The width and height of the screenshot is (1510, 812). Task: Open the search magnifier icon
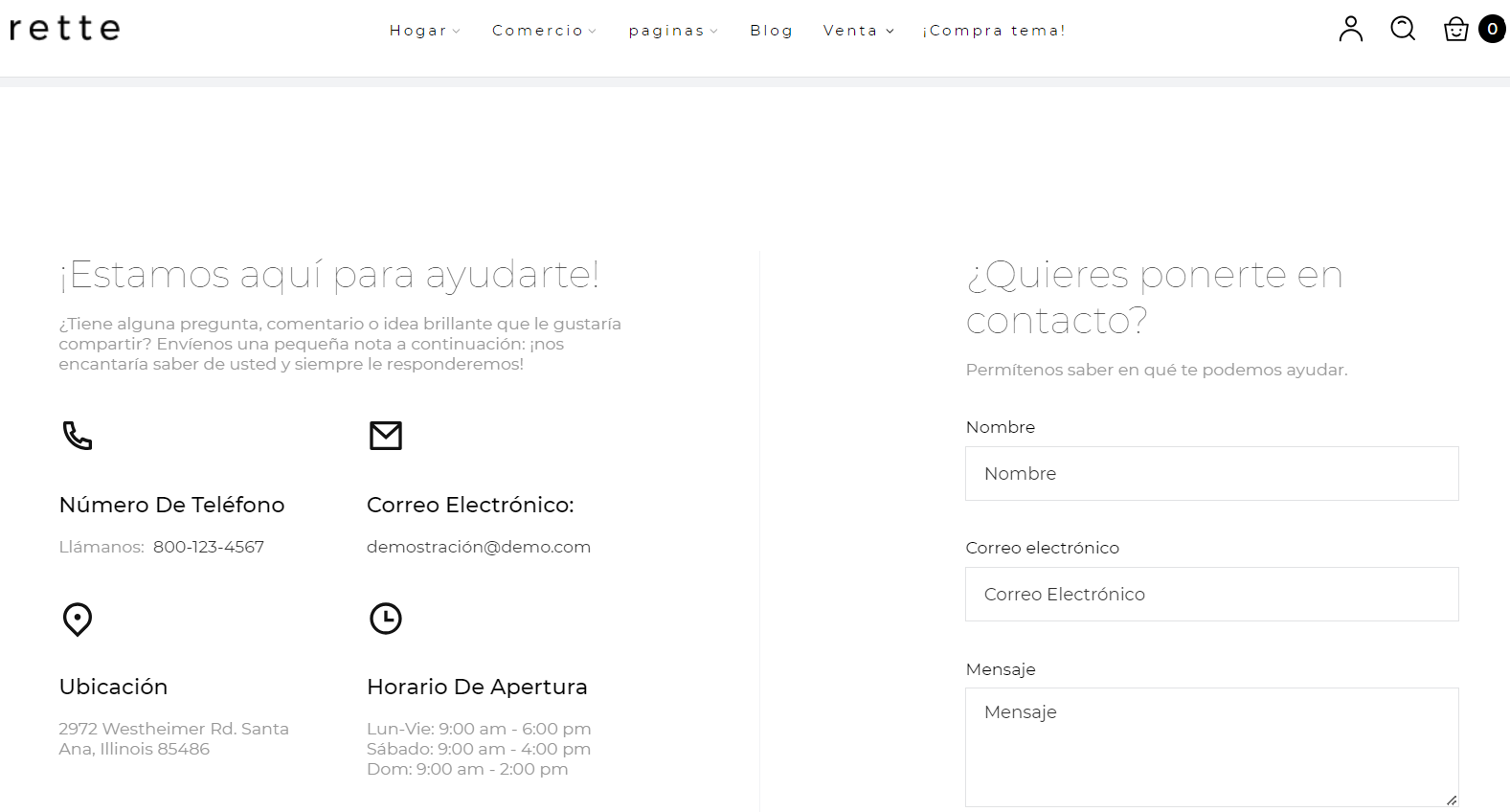pos(1403,29)
